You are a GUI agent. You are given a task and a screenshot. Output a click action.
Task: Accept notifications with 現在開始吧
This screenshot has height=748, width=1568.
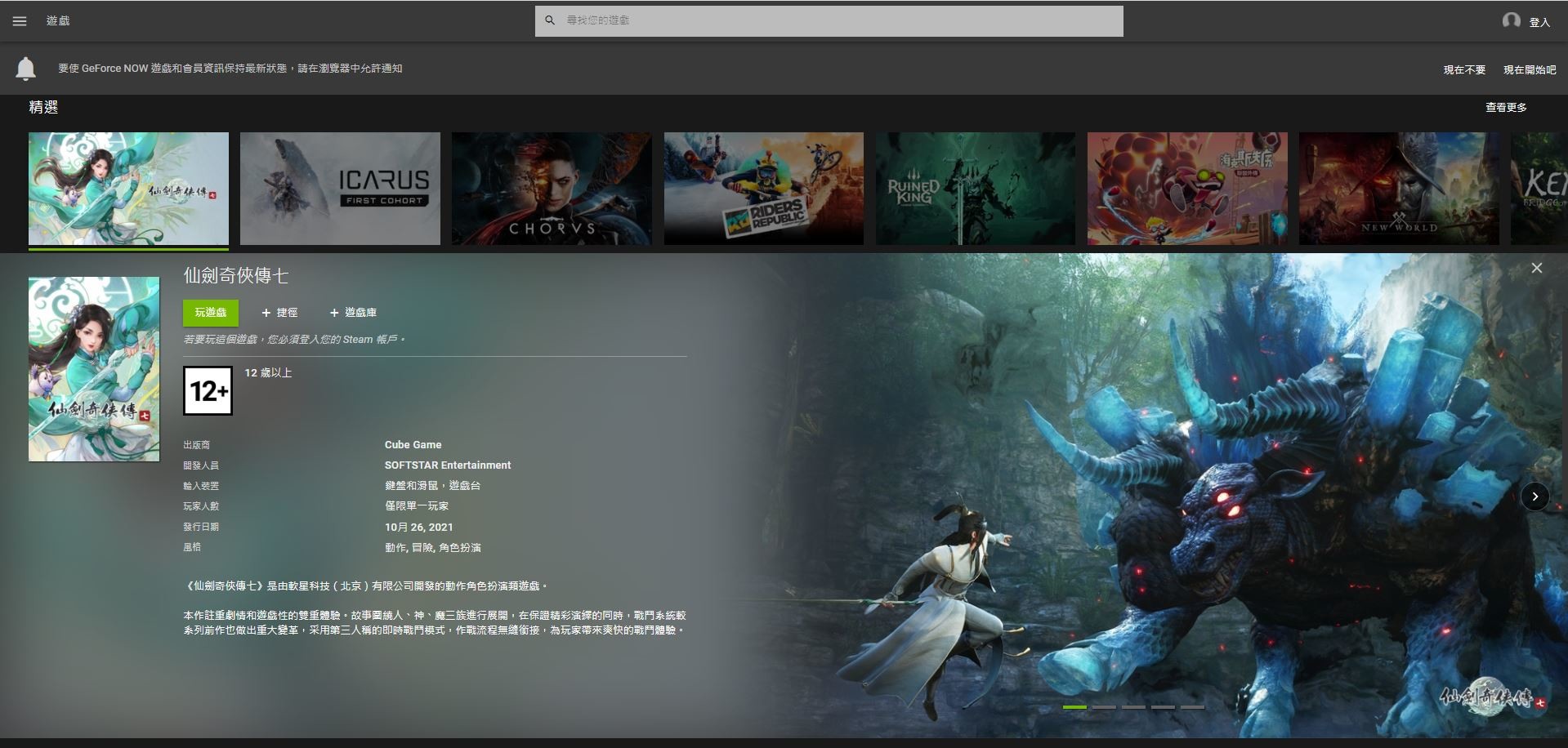point(1530,70)
